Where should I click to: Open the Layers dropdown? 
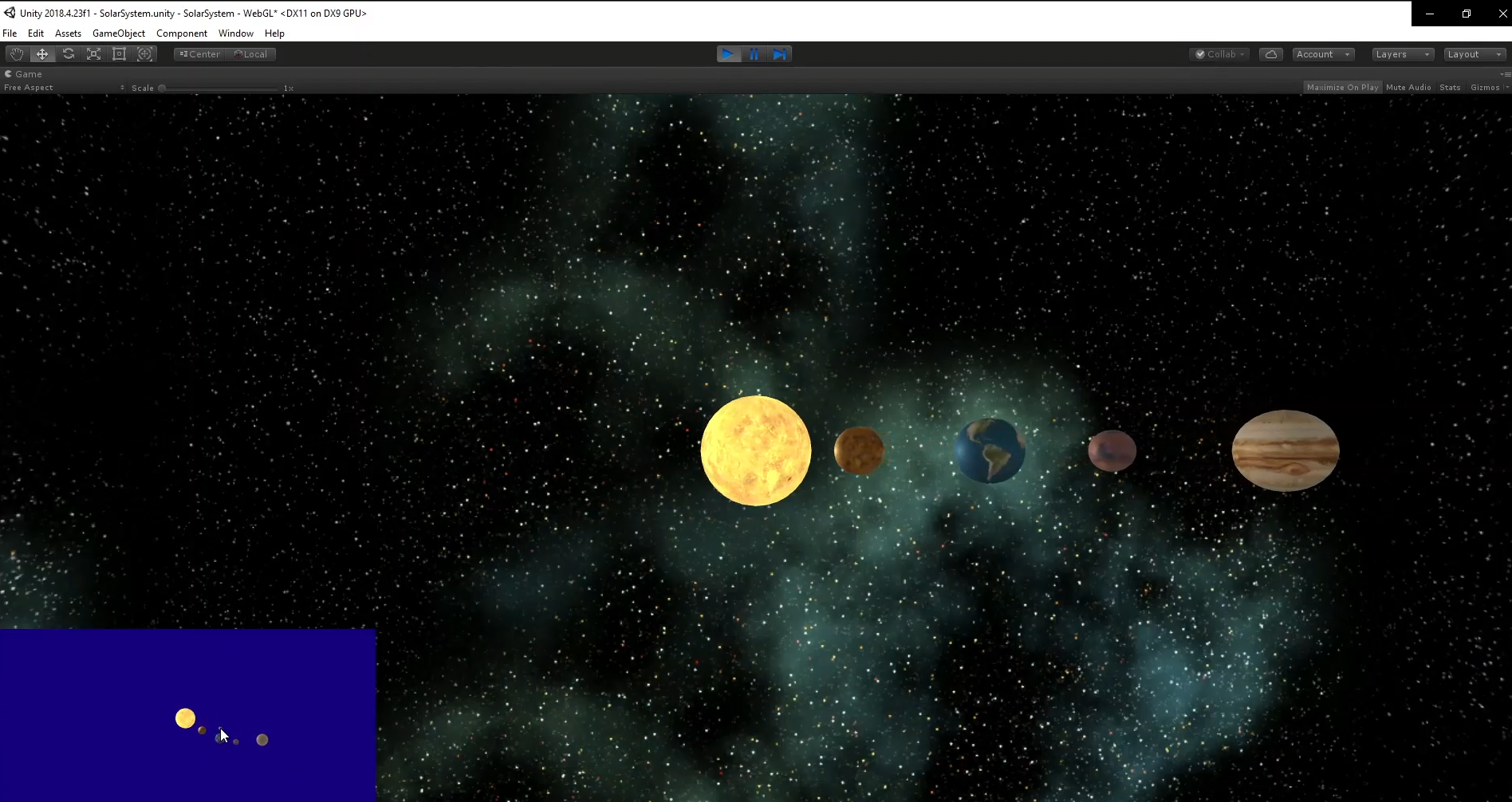tap(1401, 53)
